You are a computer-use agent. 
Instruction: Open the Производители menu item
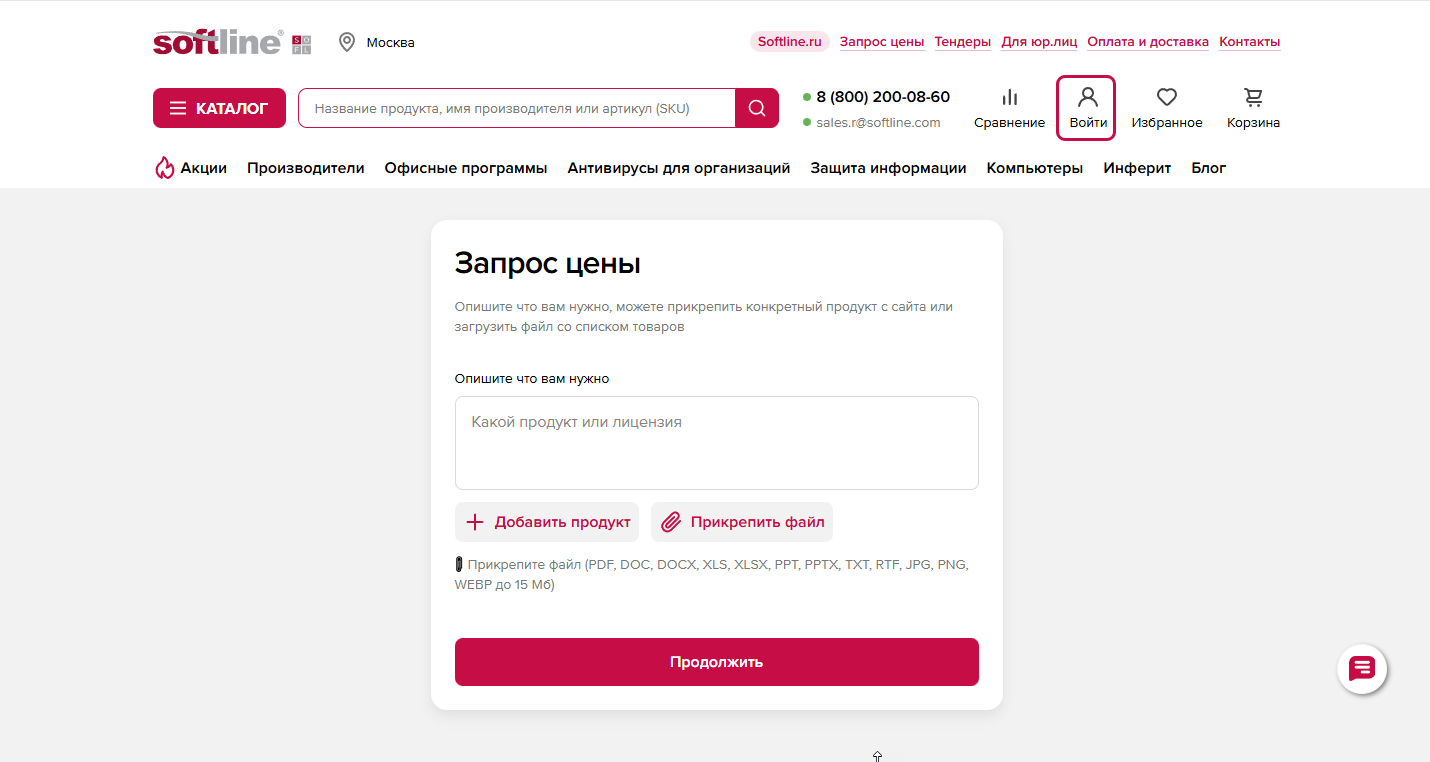coord(306,168)
